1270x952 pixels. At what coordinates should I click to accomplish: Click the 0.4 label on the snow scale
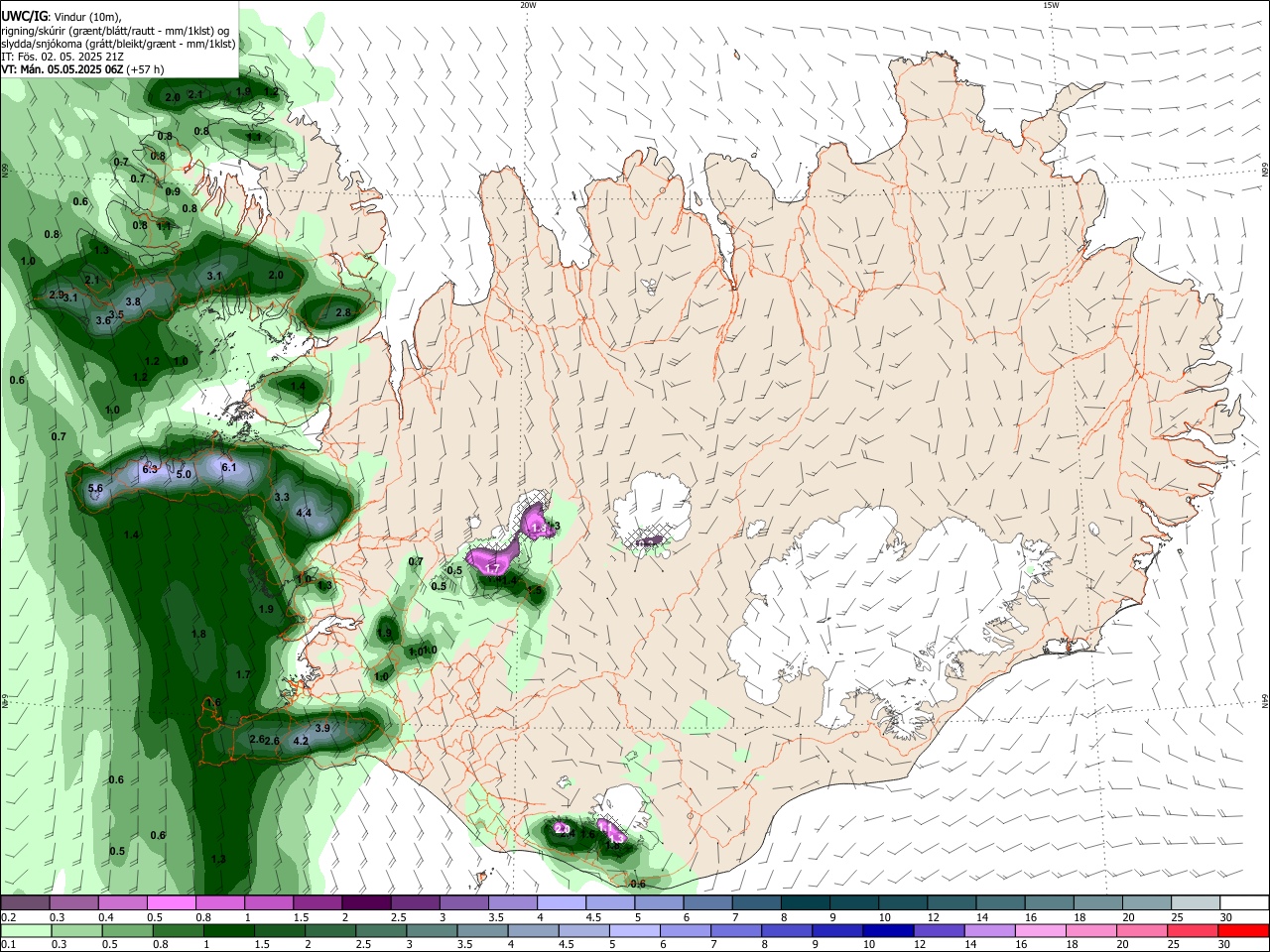[106, 917]
